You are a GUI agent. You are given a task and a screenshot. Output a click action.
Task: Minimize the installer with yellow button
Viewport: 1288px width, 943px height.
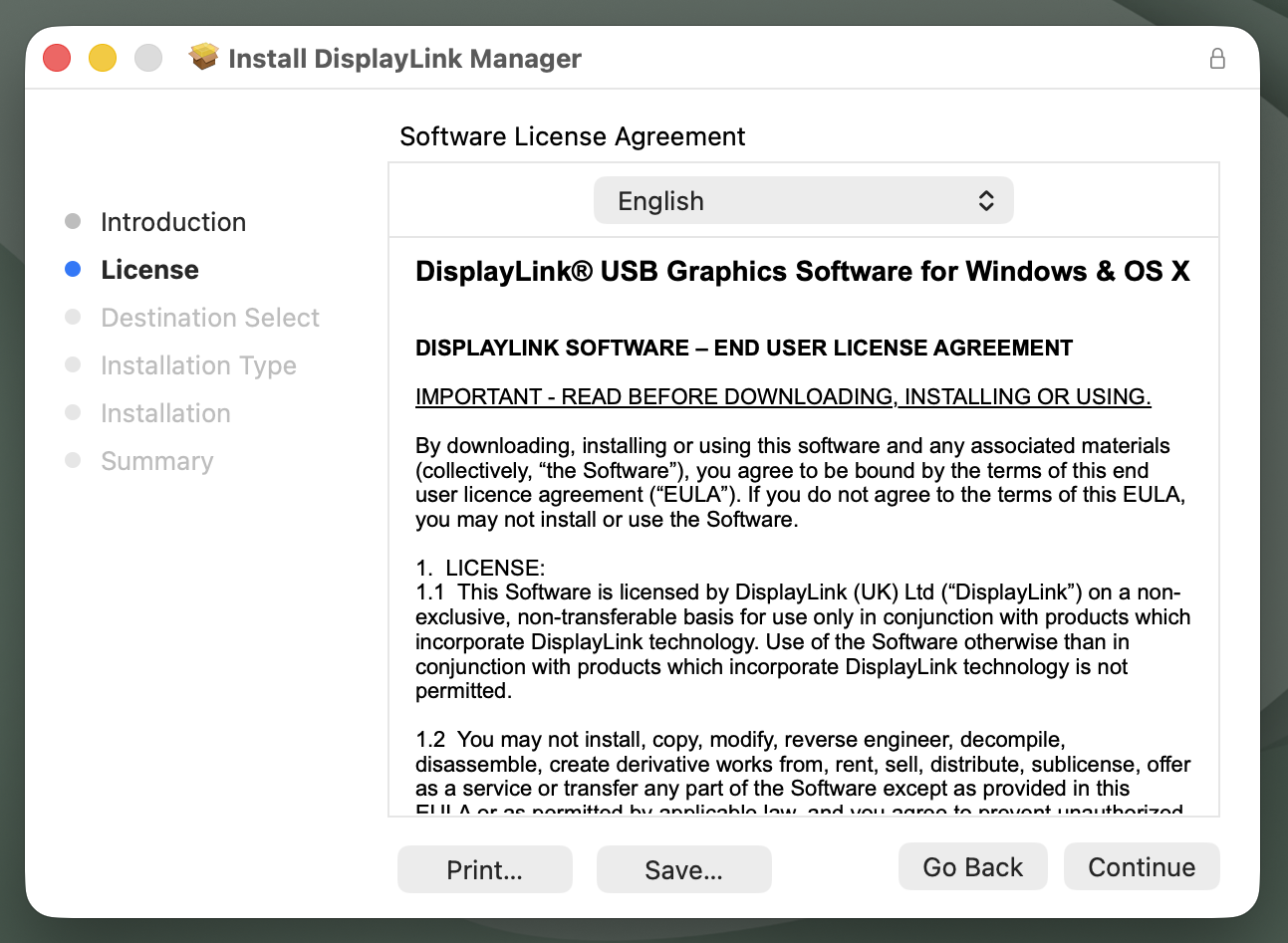pyautogui.click(x=103, y=58)
